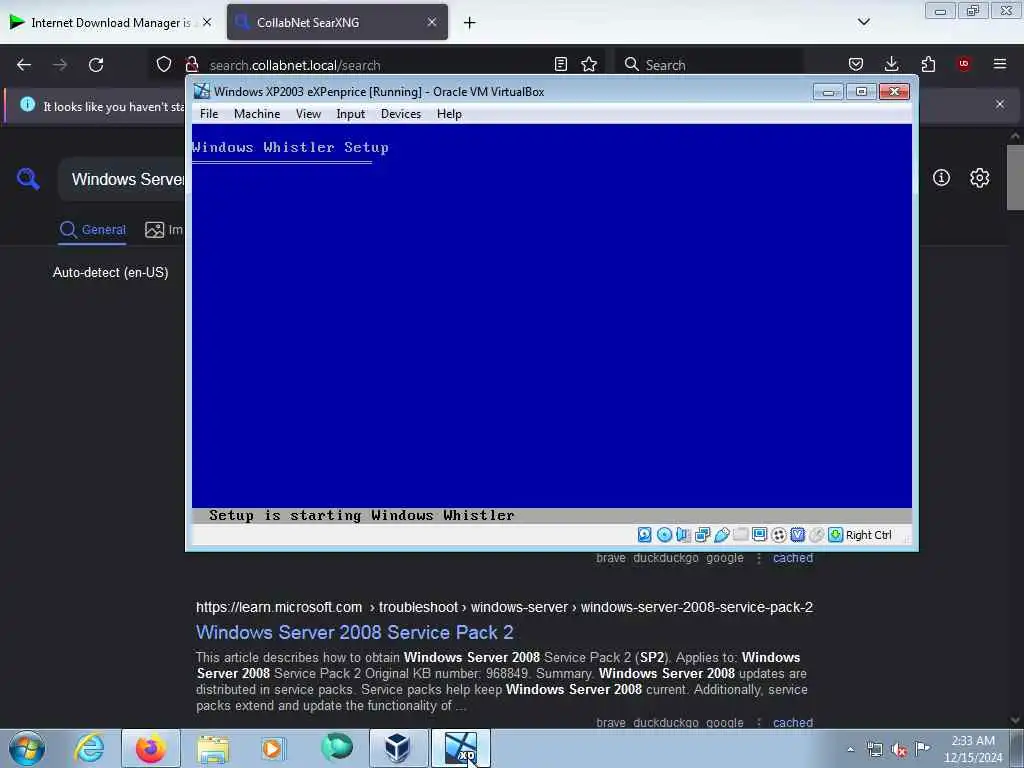
Task: Open the View menu in VirtualBox
Action: click(x=308, y=114)
